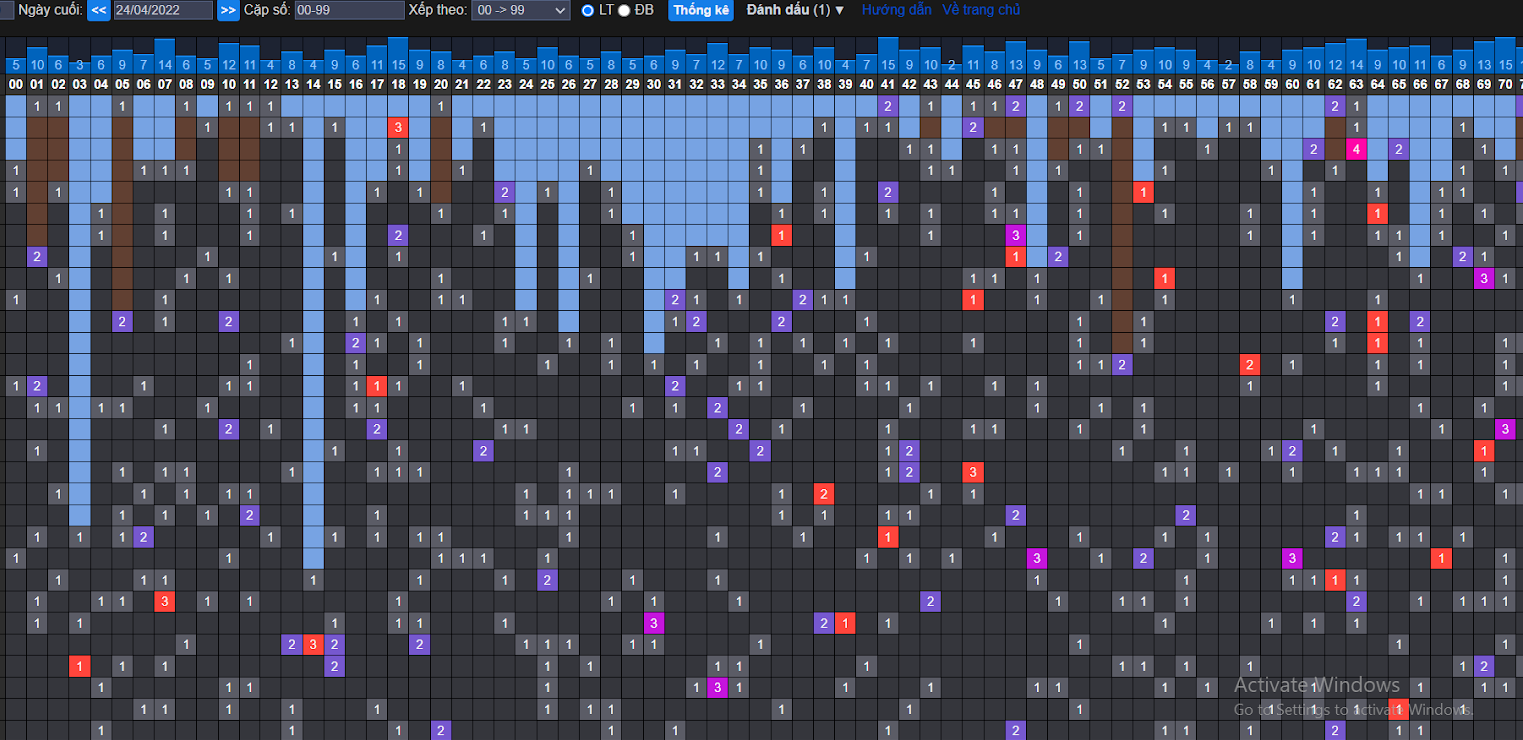This screenshot has height=740, width=1523.
Task: Click the count bar above column 18
Action: coord(398,56)
